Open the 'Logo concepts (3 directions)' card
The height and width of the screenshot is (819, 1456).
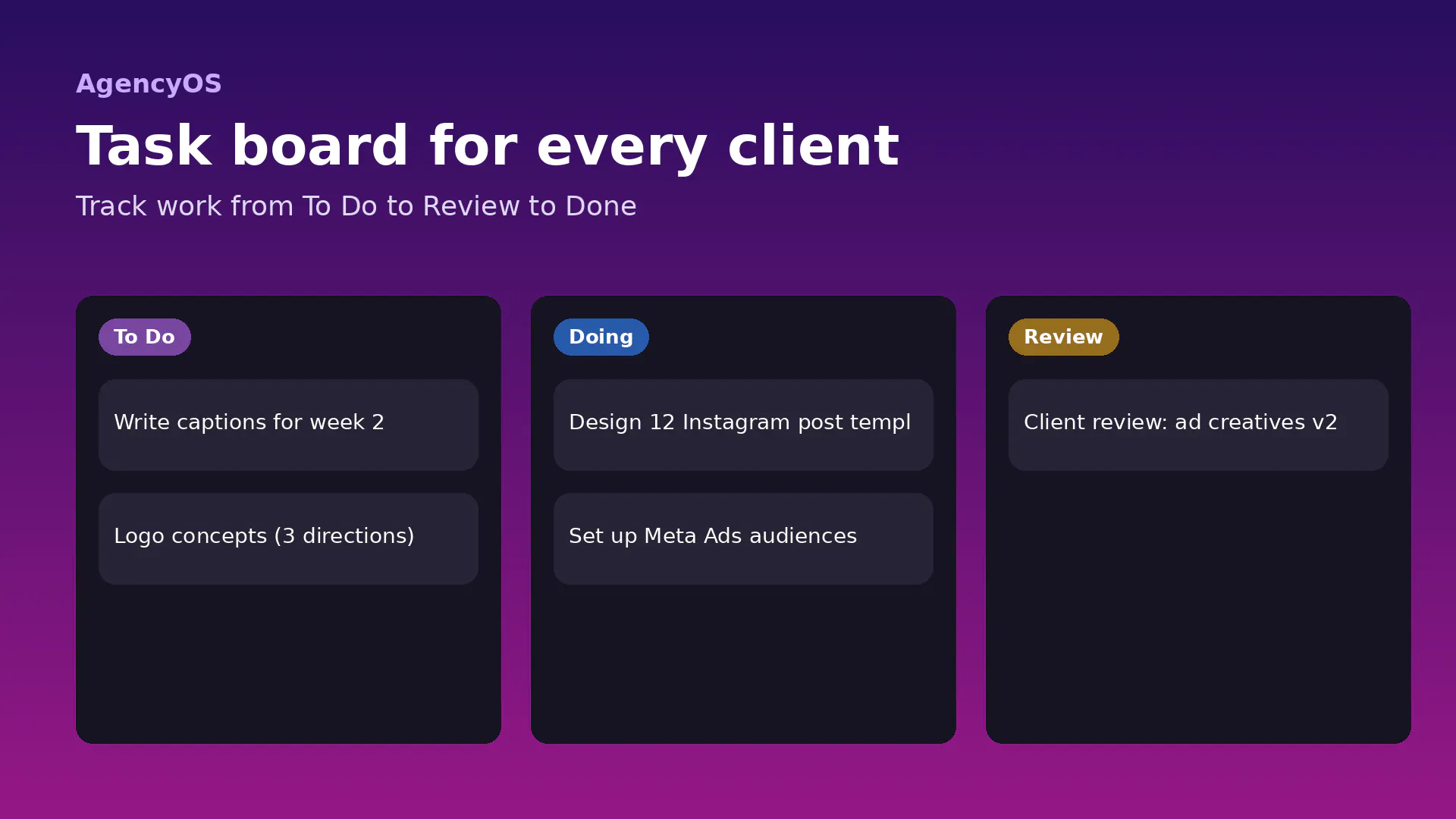288,538
